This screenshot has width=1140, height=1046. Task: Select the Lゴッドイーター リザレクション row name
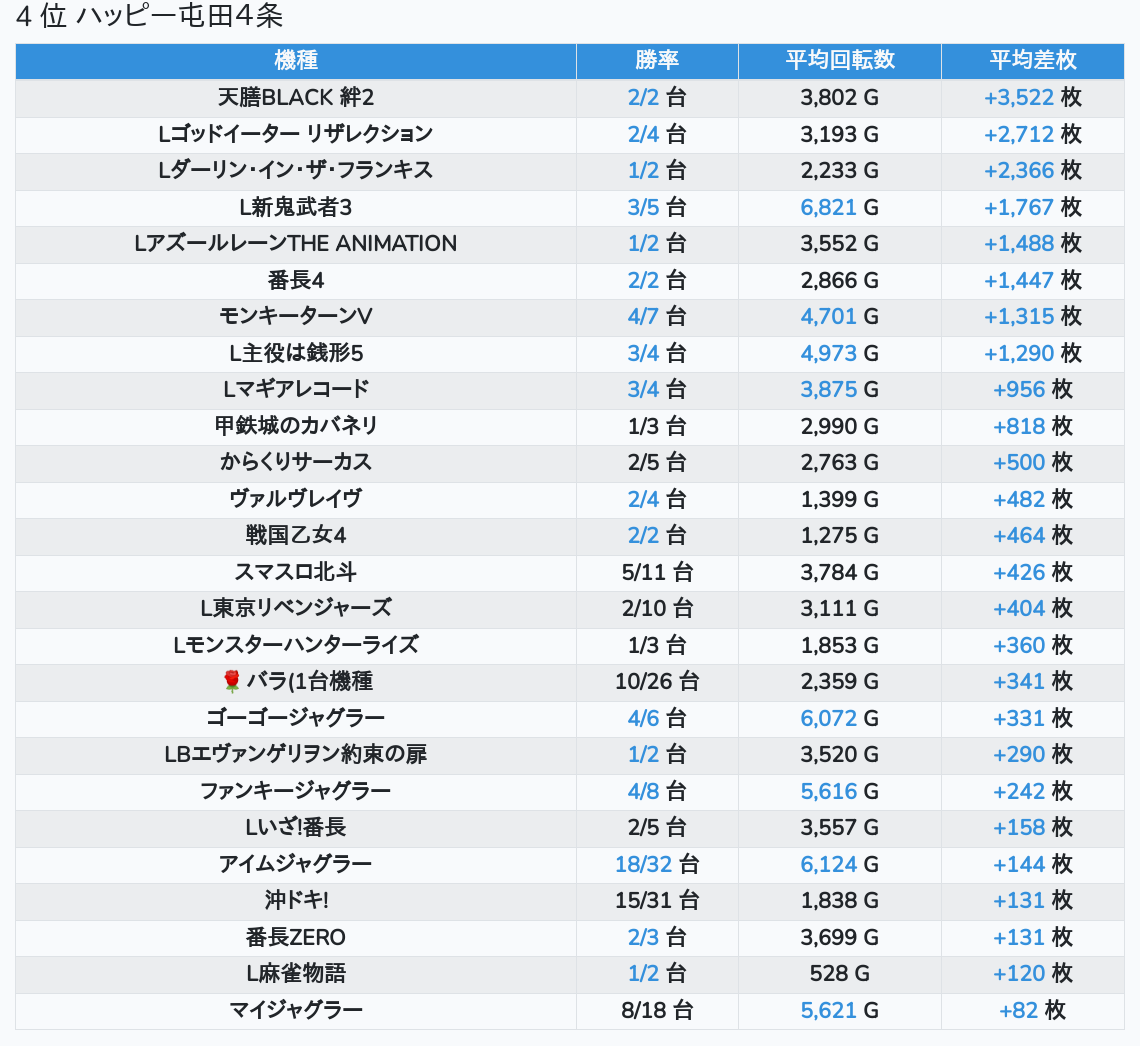point(295,134)
